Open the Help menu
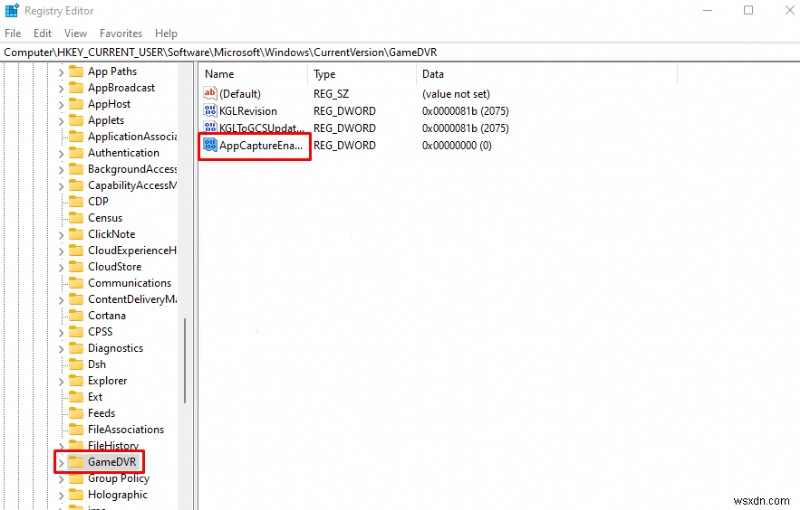 click(166, 33)
